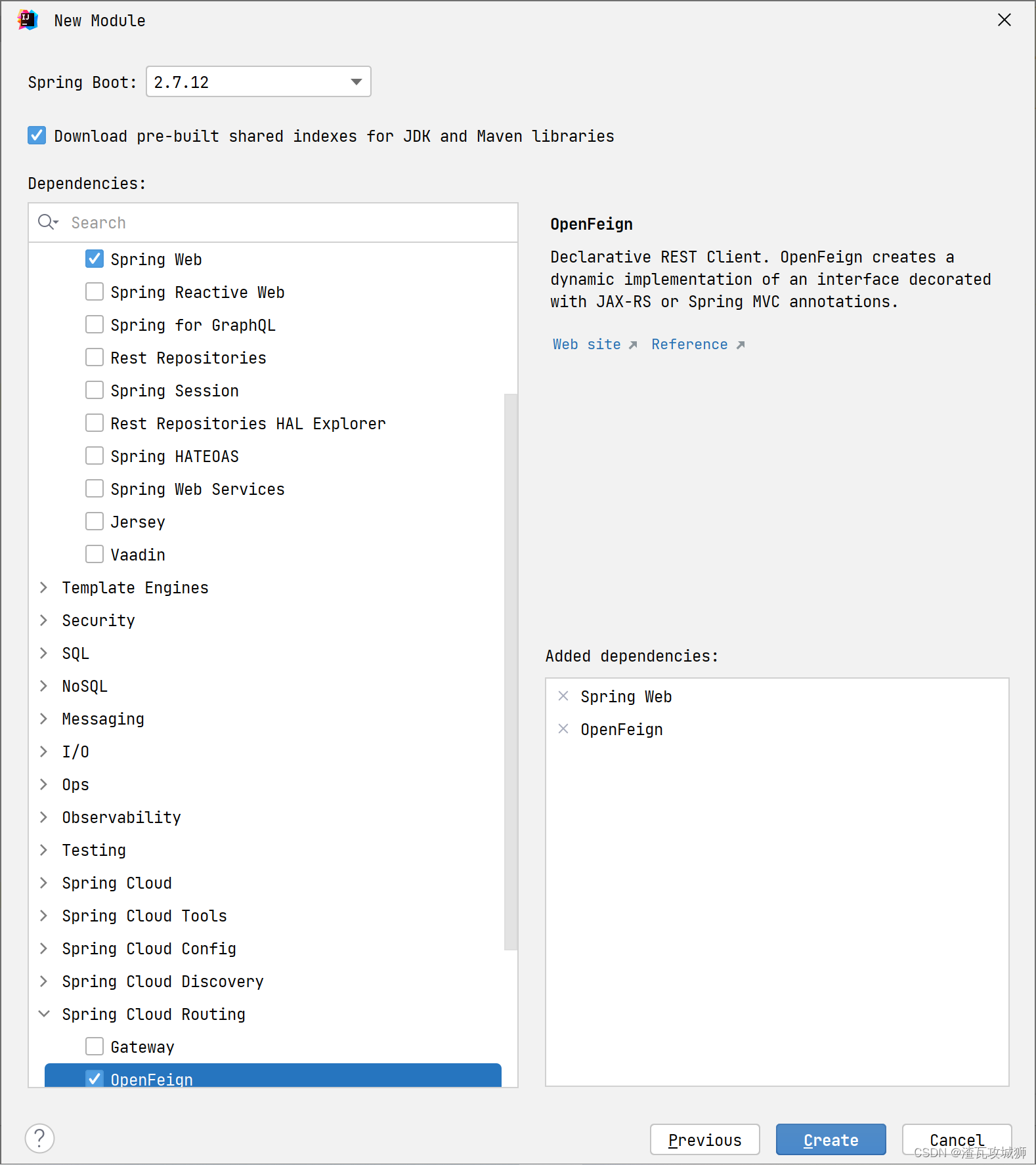
Task: Check Rest Repositories HAL Explorer
Action: [x=95, y=423]
